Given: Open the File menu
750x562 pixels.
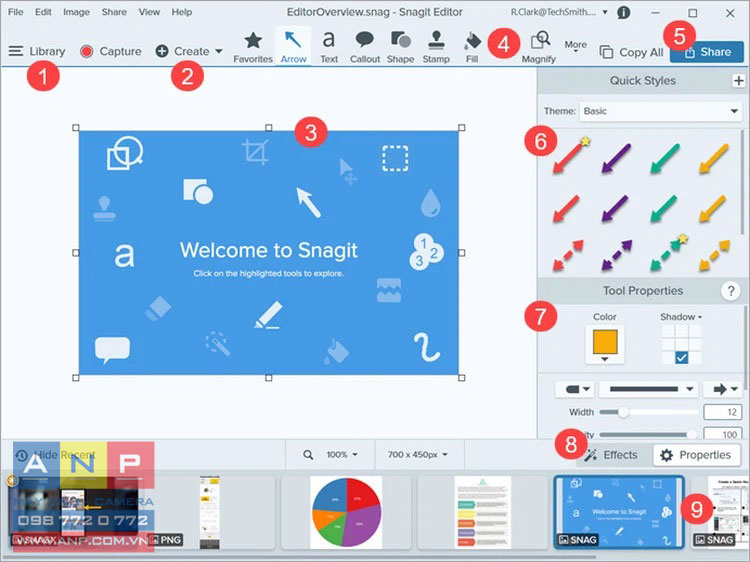Looking at the screenshot, I should click(x=16, y=12).
